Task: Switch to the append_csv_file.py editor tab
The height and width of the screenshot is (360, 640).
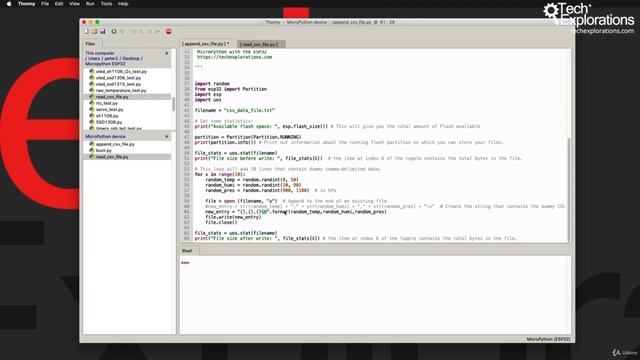Action: (206, 44)
